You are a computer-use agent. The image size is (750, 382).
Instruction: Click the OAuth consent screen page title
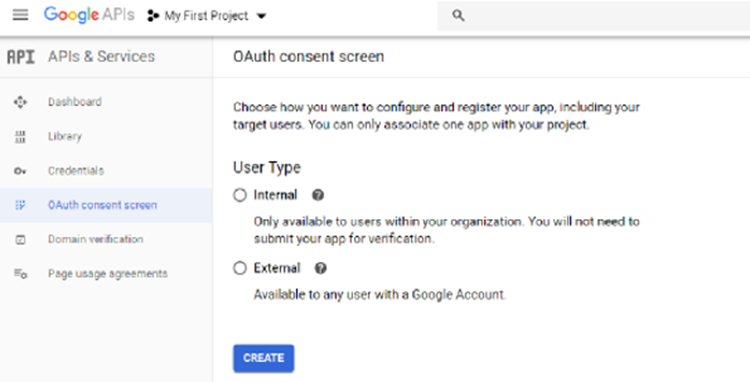[309, 56]
